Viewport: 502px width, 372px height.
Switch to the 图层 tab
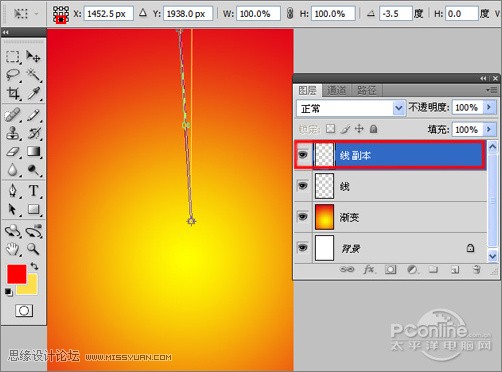pos(307,90)
